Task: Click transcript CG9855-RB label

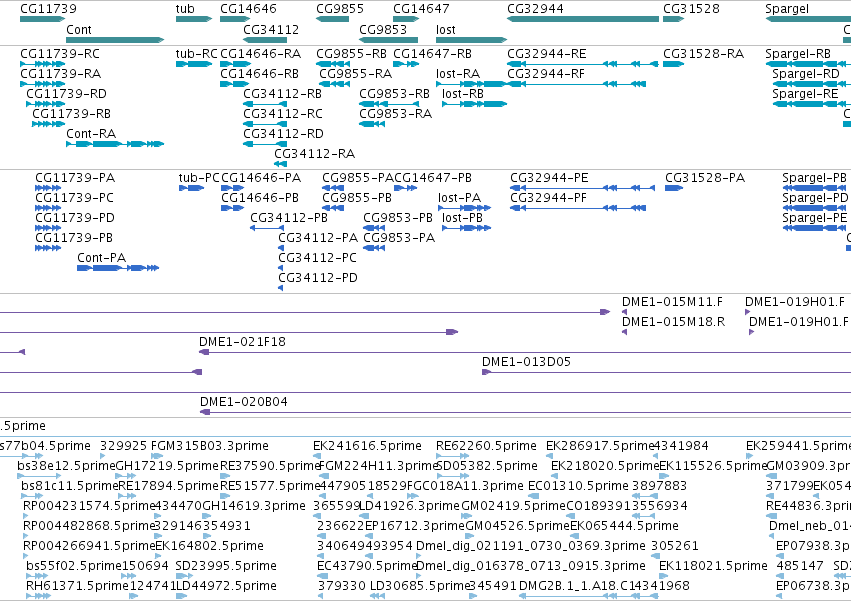Action: coord(352,54)
